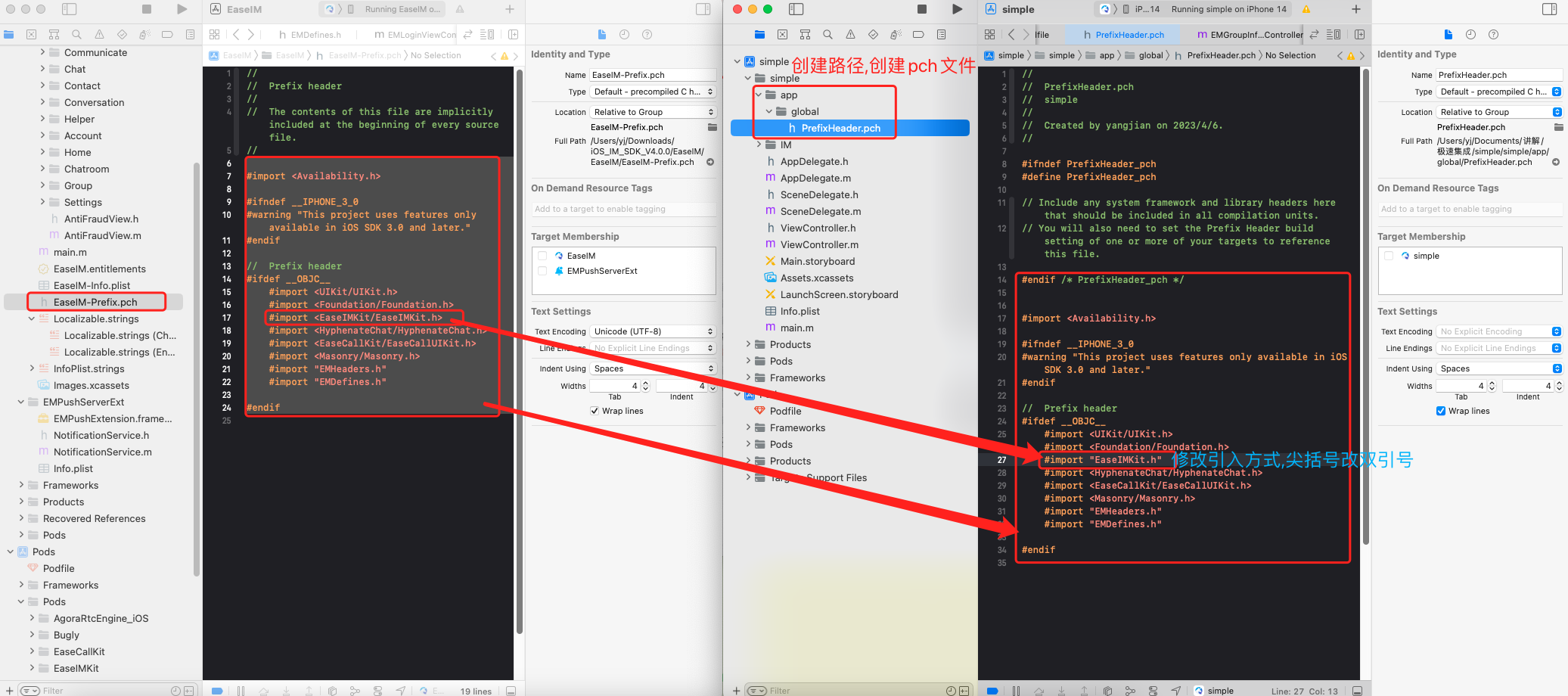The height and width of the screenshot is (696, 1568).
Task: Go back in the simple editor jump bar
Action: (1011, 34)
